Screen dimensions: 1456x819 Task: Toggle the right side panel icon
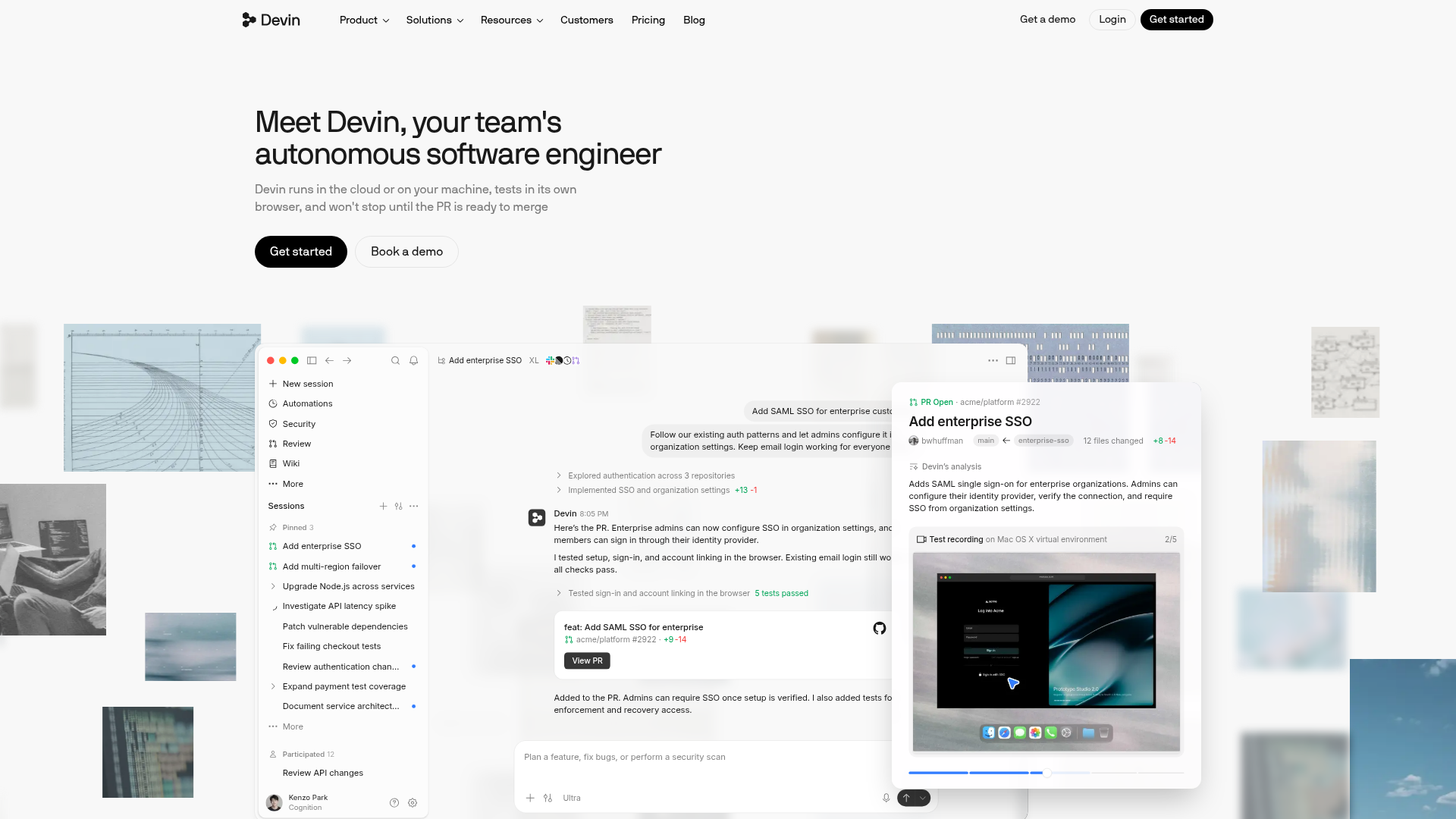pos(1011,361)
